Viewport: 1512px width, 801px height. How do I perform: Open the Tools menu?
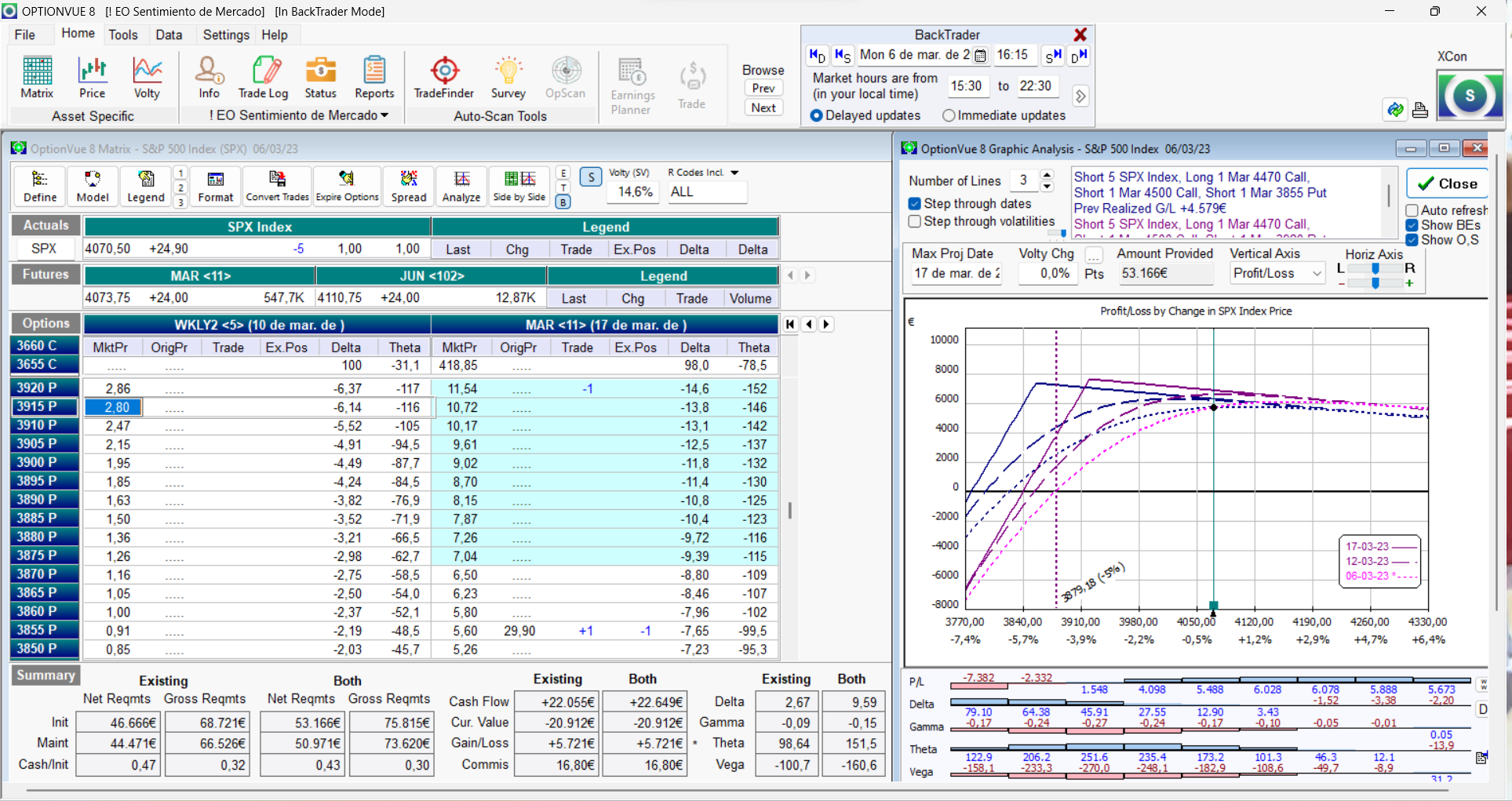[x=123, y=35]
